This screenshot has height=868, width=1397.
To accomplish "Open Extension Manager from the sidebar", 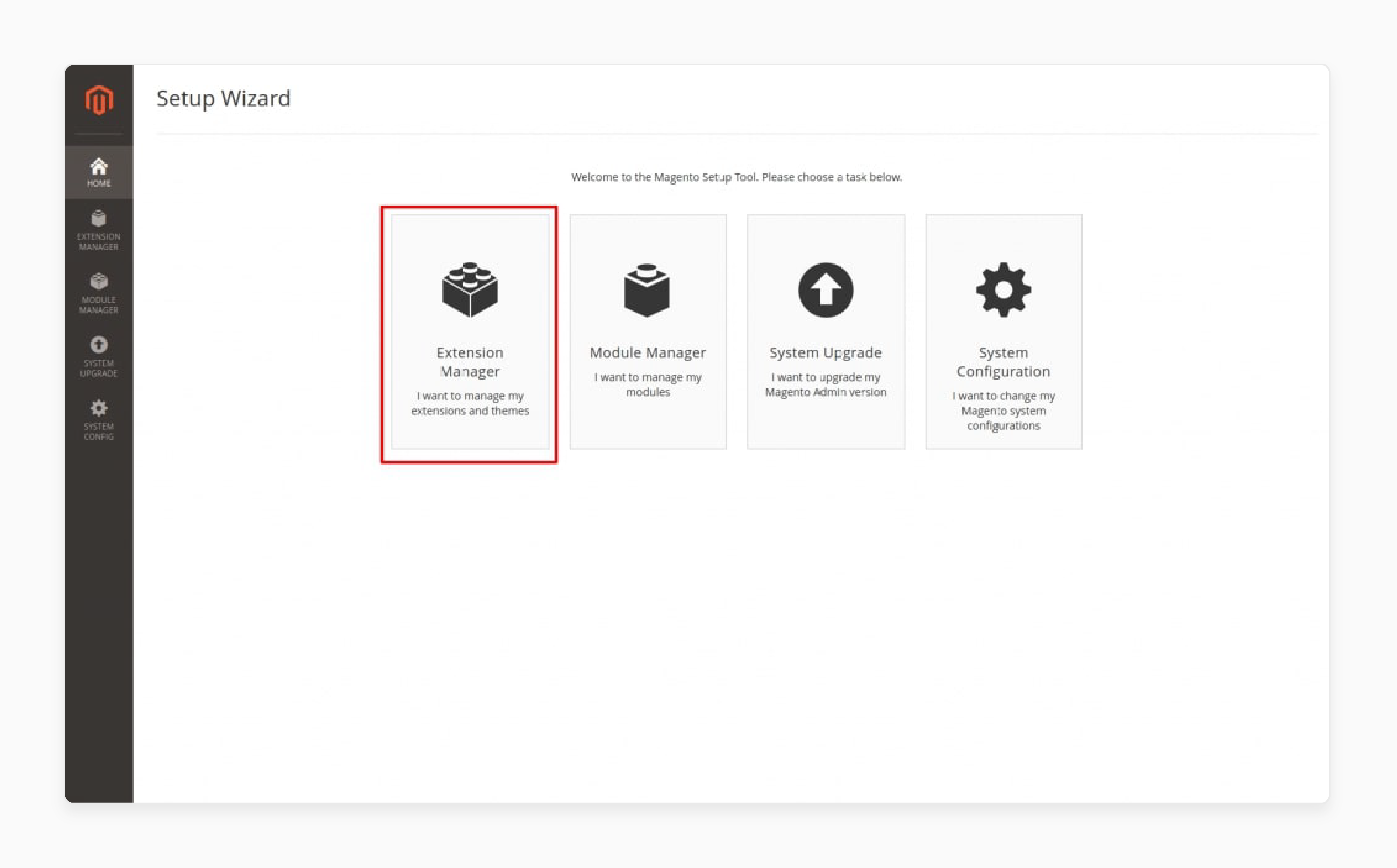I will [99, 231].
